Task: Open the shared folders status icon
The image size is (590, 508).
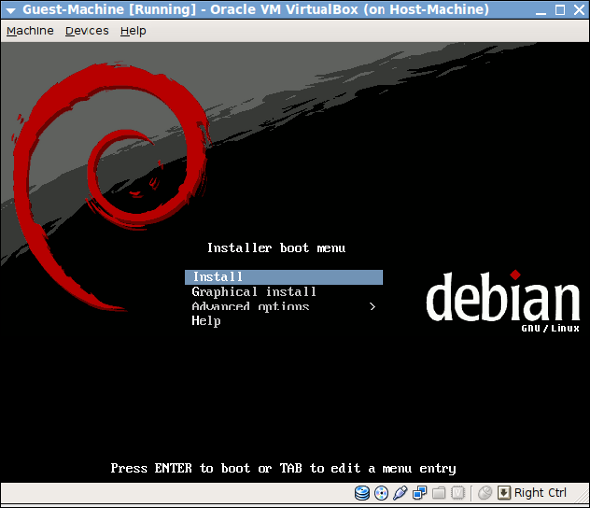Action: (x=439, y=493)
